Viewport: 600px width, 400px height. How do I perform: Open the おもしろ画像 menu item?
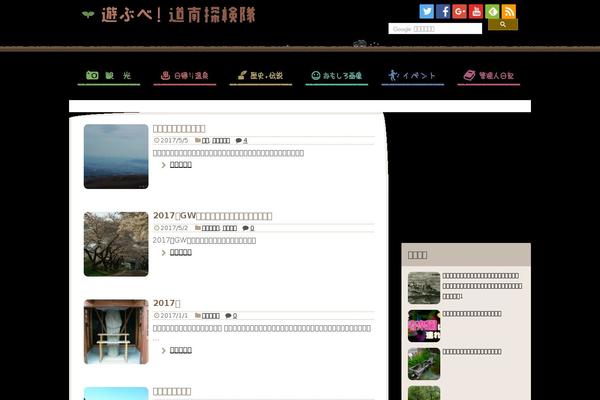[337, 76]
